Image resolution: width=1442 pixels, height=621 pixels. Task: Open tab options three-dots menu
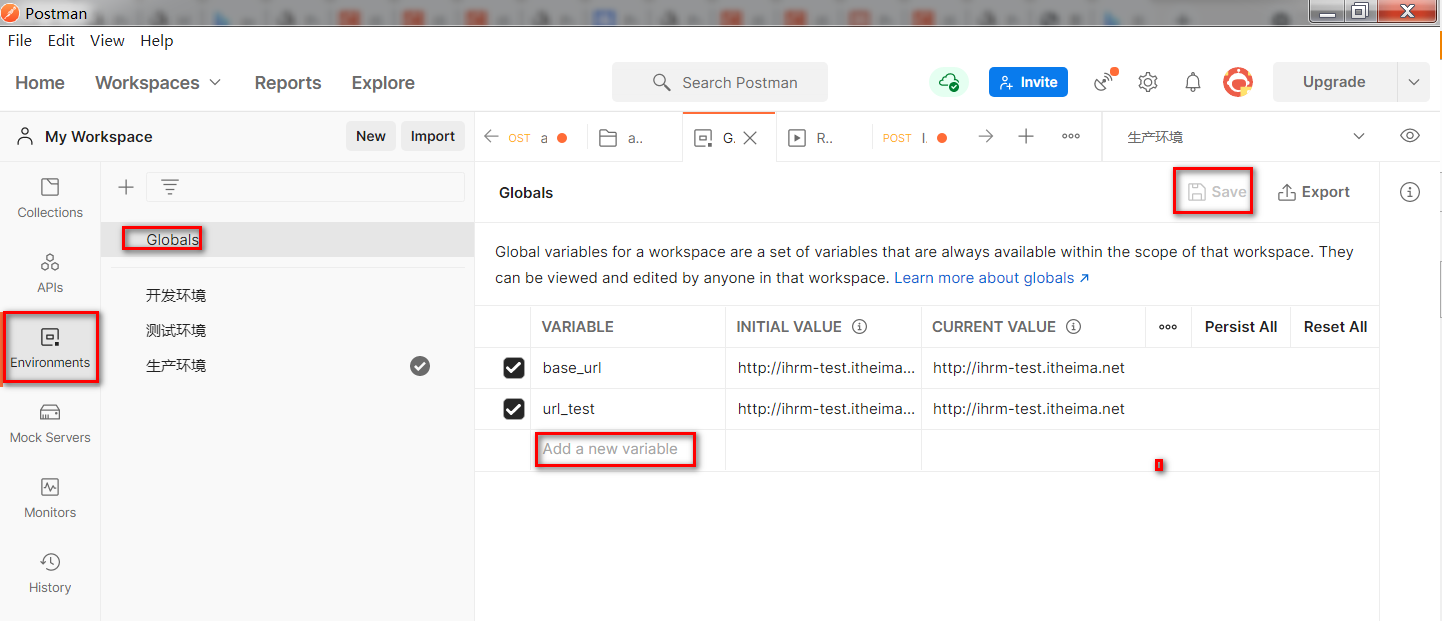1071,137
